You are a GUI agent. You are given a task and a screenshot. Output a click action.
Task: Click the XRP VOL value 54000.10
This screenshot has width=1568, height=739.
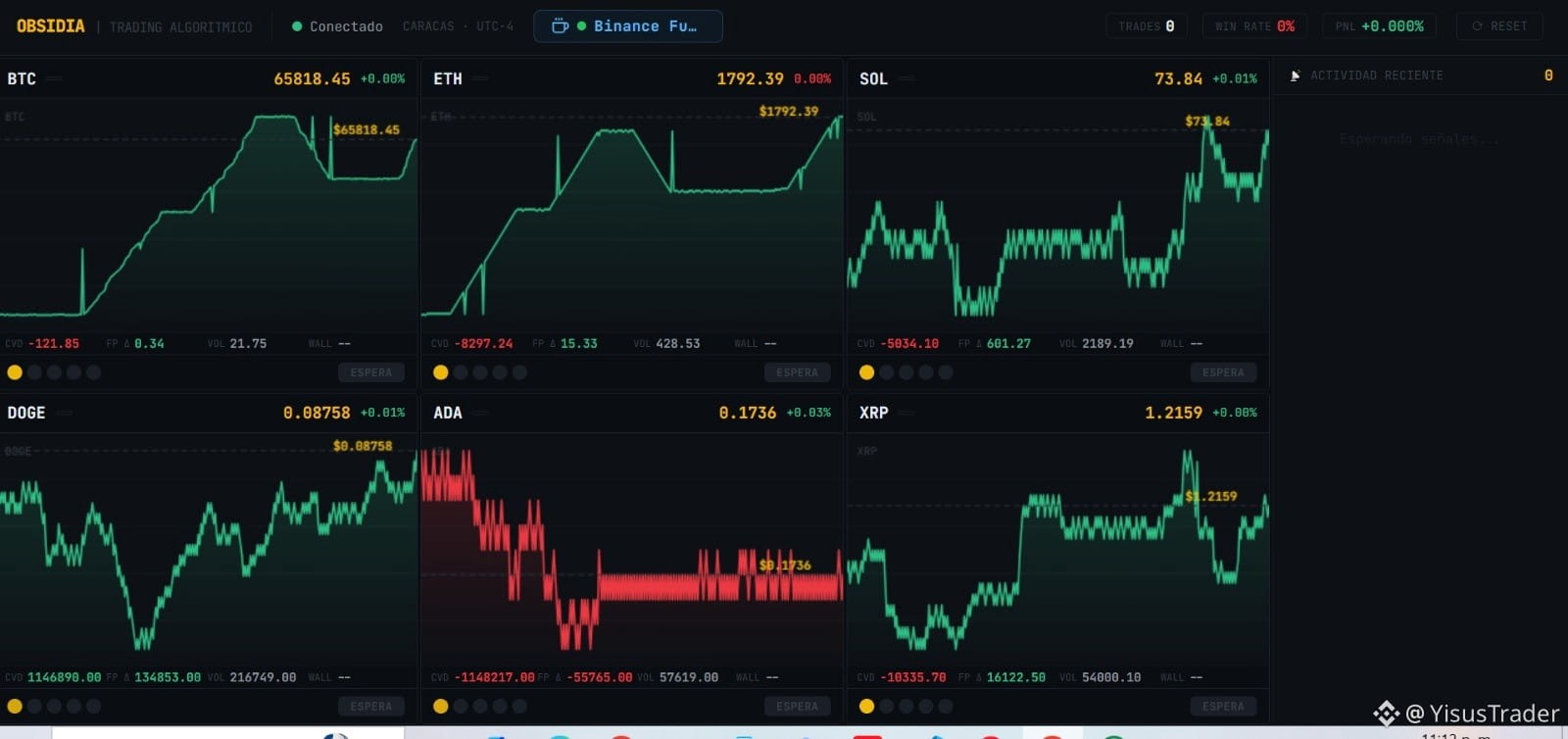(1111, 677)
